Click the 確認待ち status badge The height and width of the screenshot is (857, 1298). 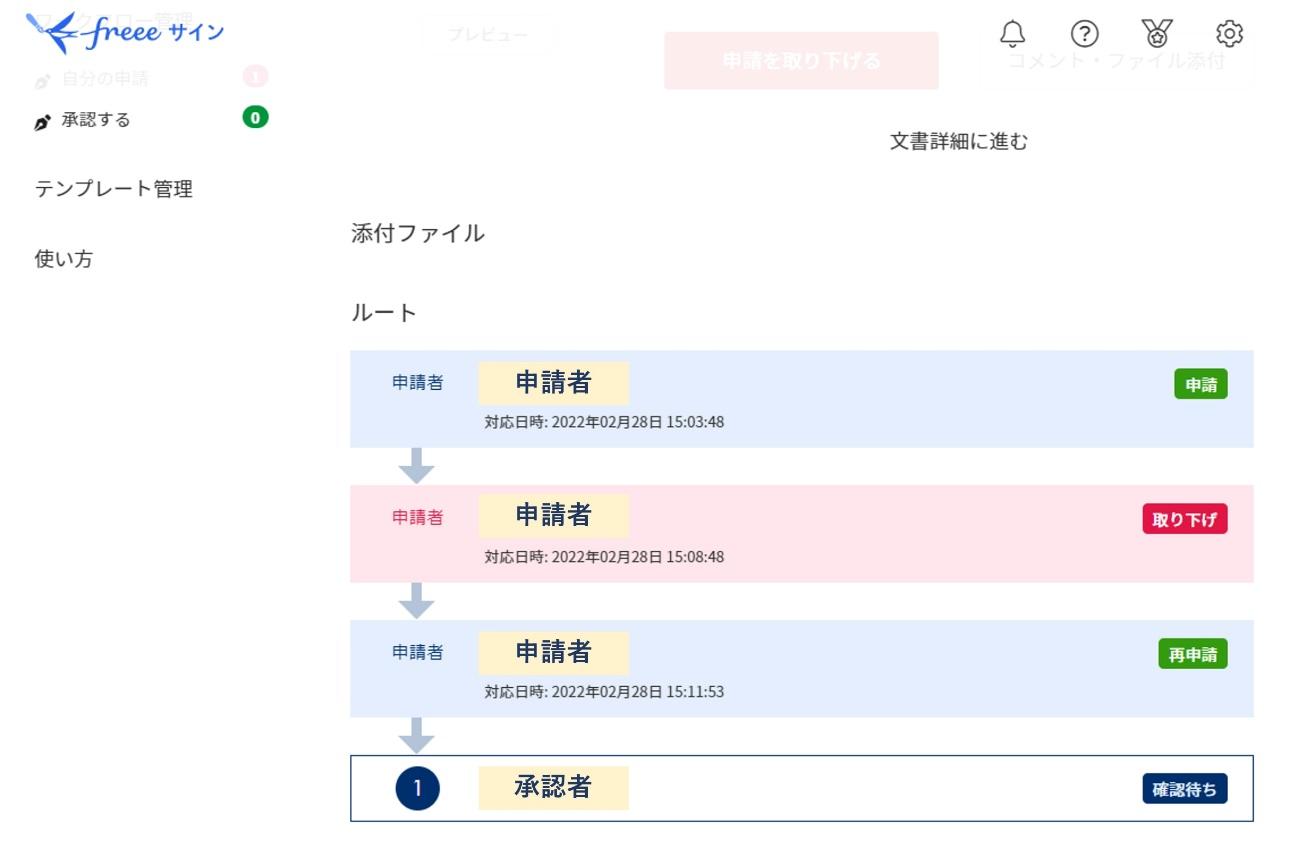(x=1185, y=789)
